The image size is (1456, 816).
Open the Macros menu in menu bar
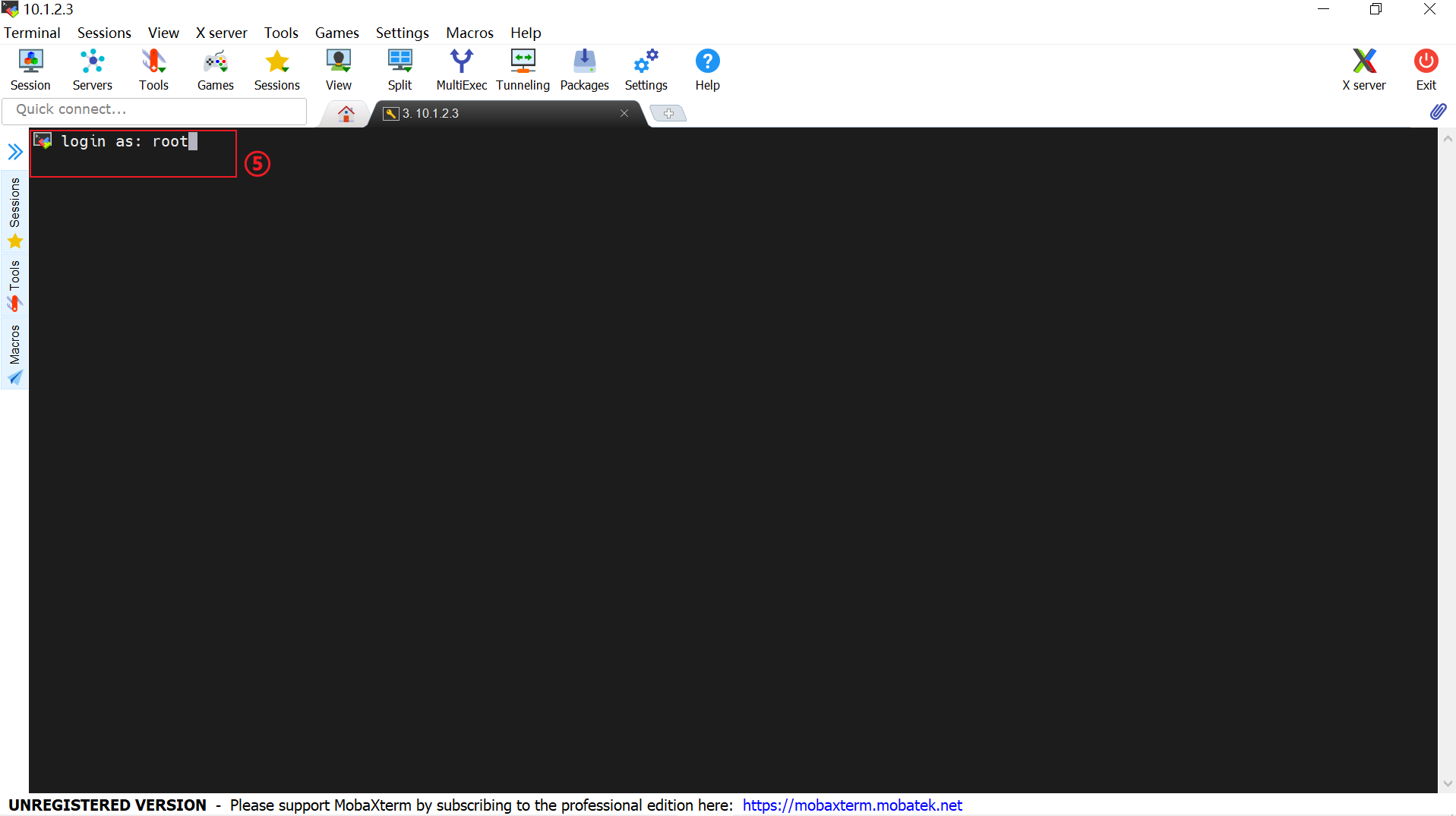[x=469, y=33]
